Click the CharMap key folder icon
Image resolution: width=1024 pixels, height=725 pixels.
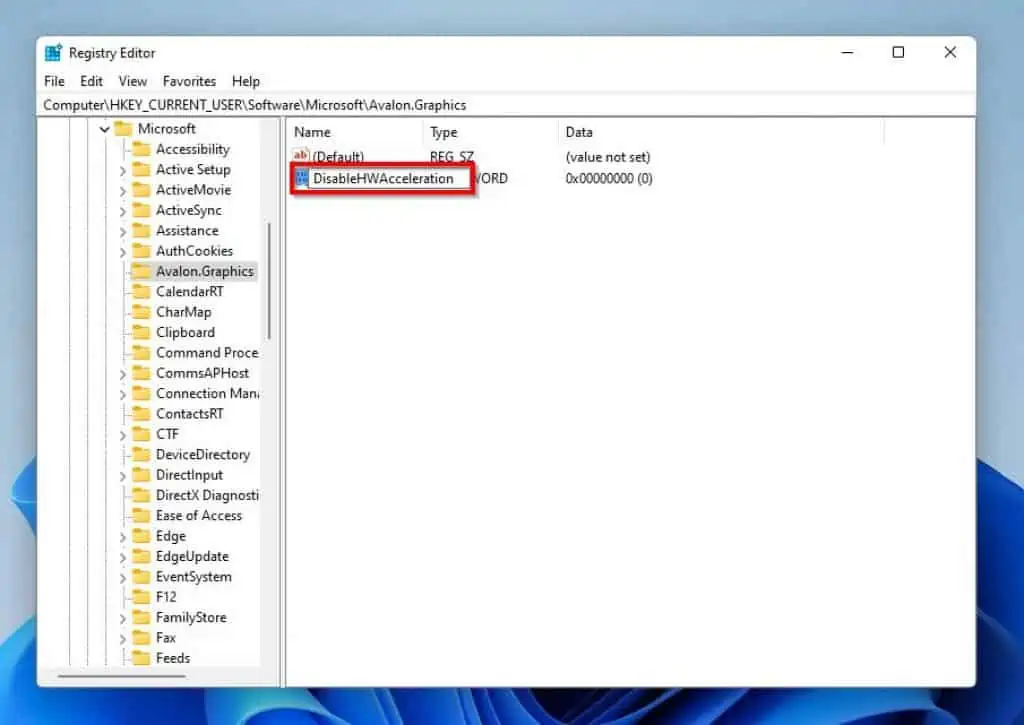(x=141, y=311)
